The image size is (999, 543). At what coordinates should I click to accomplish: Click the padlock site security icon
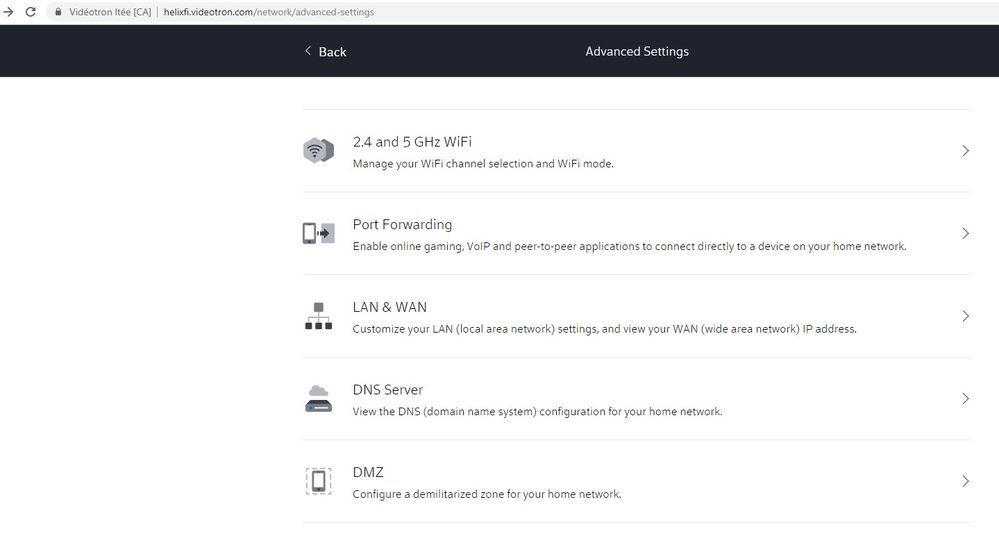pos(58,12)
